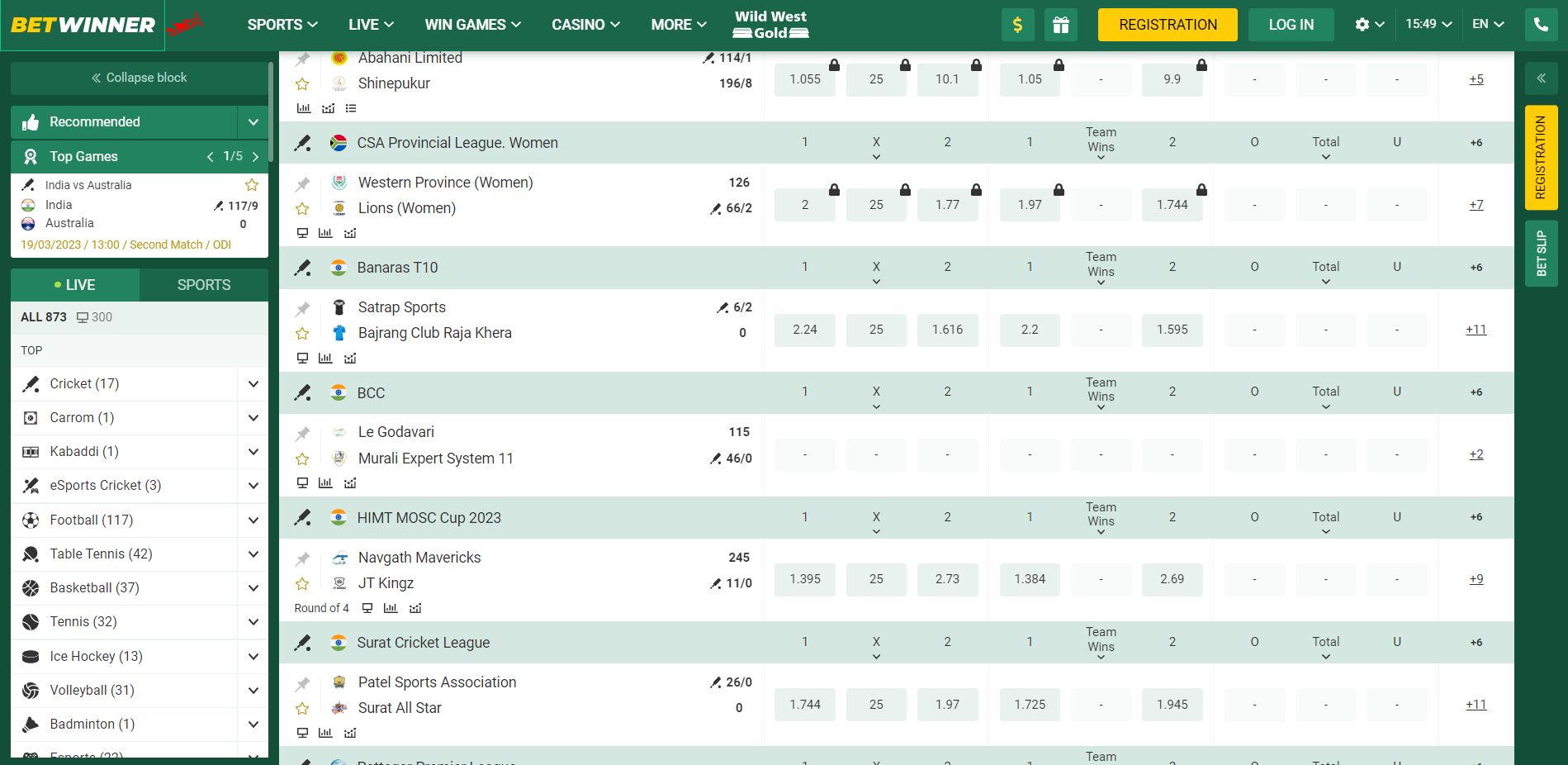Click Collapse block button
This screenshot has height=765, width=1568.
(140, 78)
